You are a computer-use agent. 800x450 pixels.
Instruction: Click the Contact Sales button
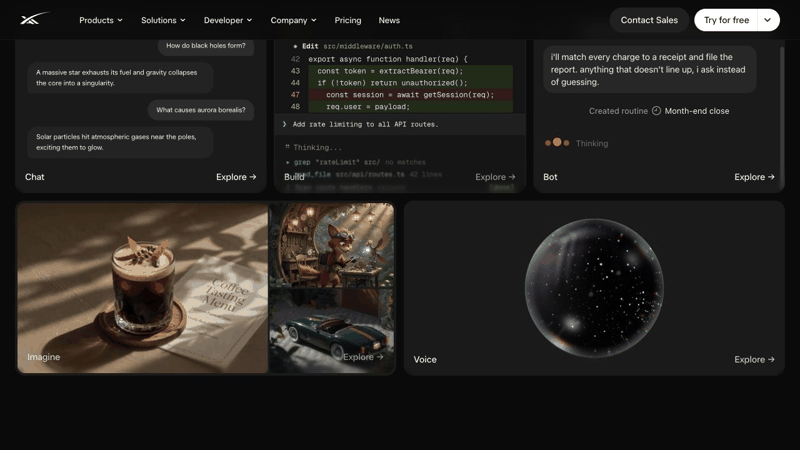[x=649, y=20]
